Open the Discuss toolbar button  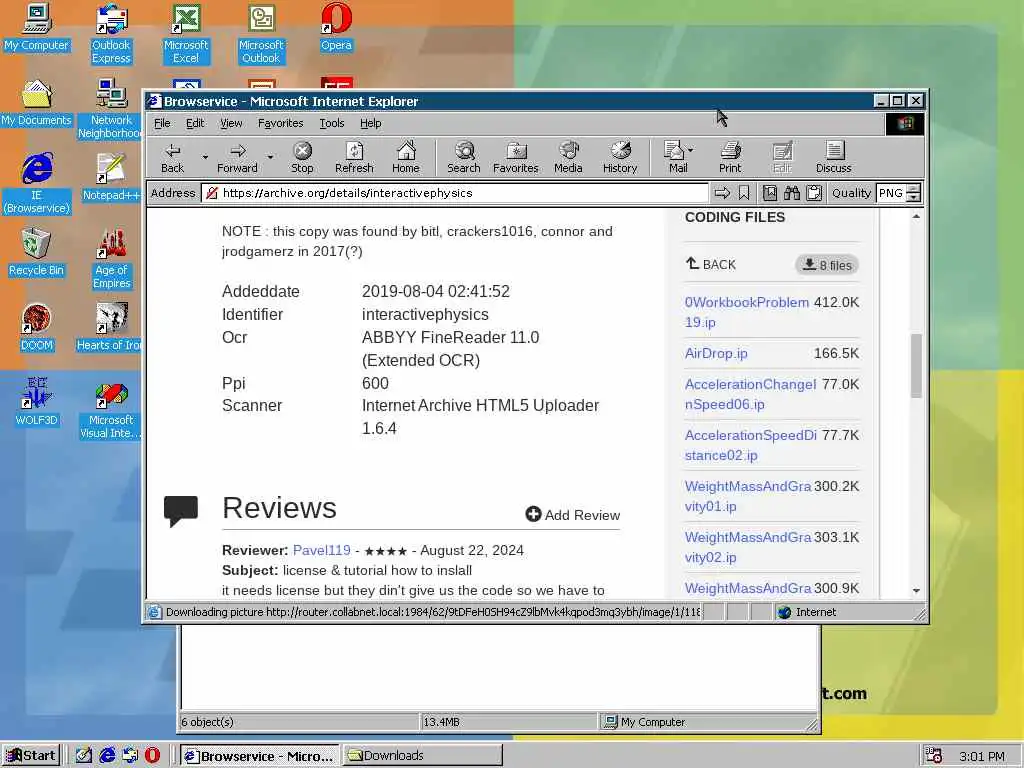tap(834, 158)
